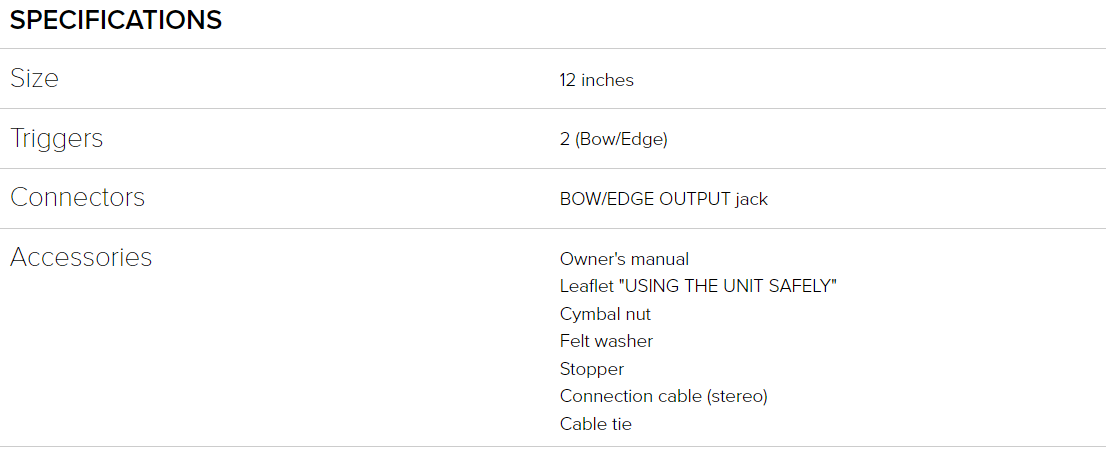Viewport: 1106px width, 450px height.
Task: Click the Leaflet accessory line
Action: click(697, 286)
